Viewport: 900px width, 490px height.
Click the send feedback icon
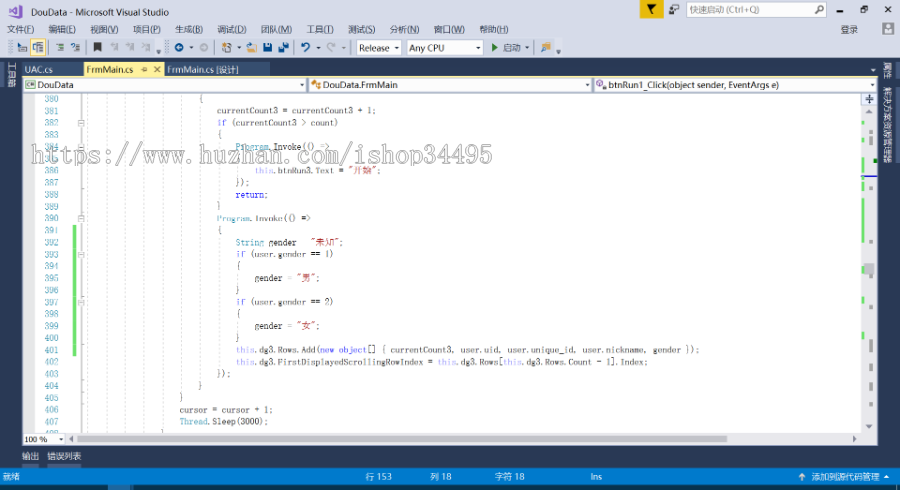tap(674, 9)
